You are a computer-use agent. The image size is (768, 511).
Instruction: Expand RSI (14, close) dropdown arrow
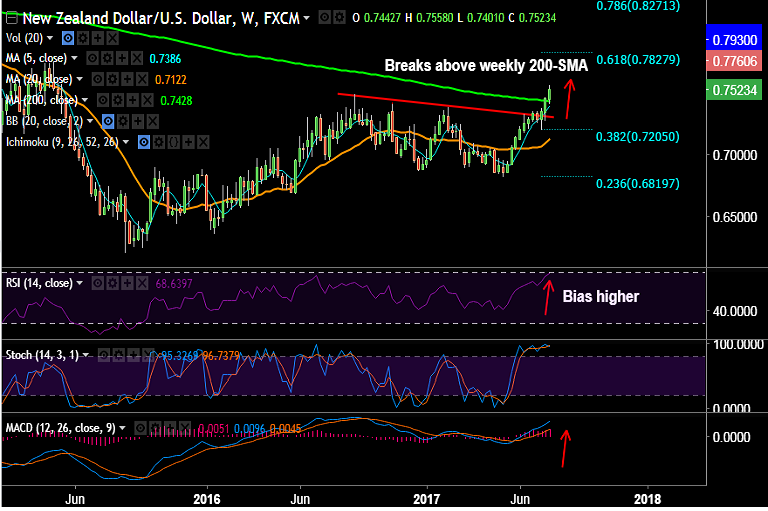pos(80,283)
